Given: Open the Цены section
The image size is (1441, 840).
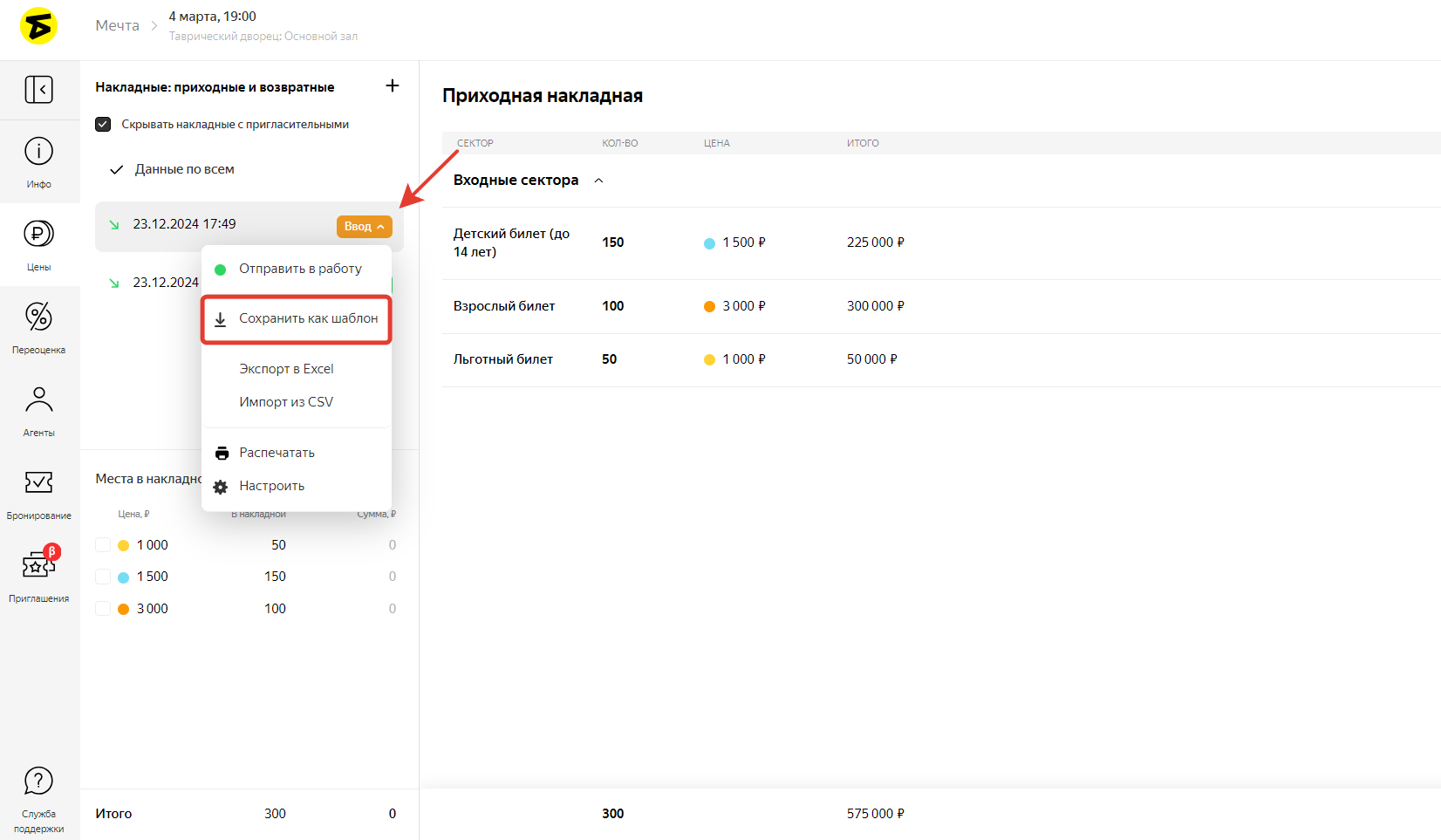Looking at the screenshot, I should coord(38,244).
